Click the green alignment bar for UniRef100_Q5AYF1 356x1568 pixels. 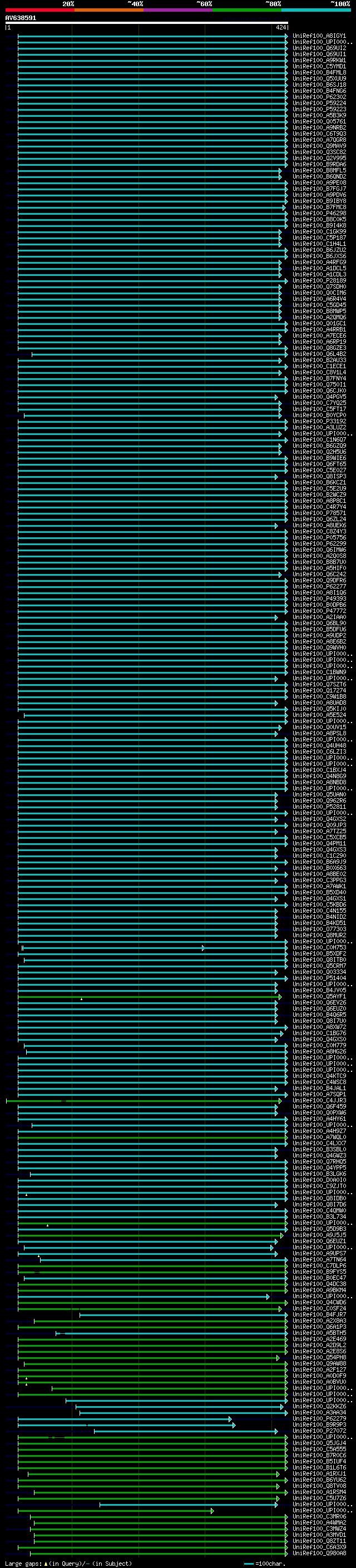click(150, 996)
